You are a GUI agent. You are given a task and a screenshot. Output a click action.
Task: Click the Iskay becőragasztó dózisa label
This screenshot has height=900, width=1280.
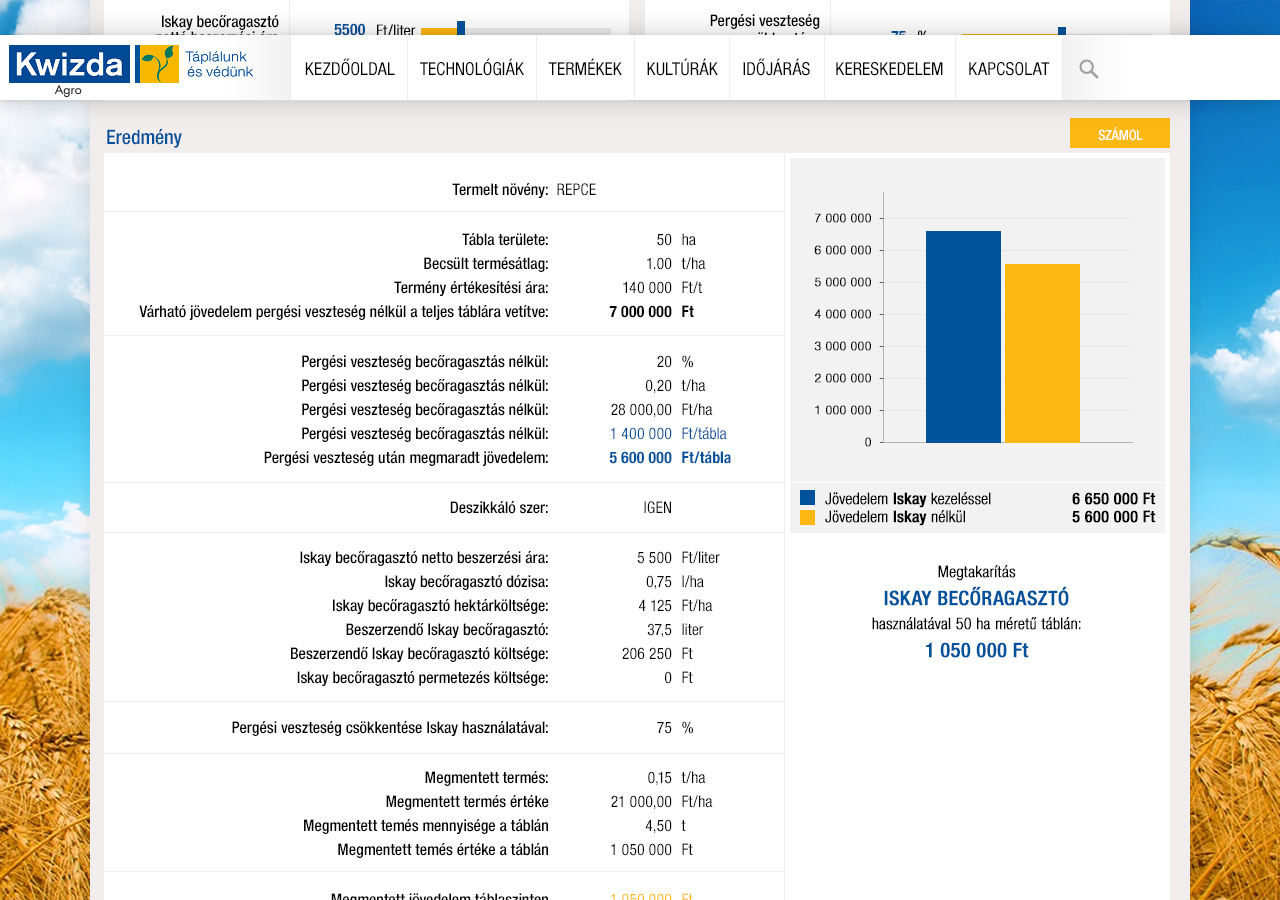466,582
